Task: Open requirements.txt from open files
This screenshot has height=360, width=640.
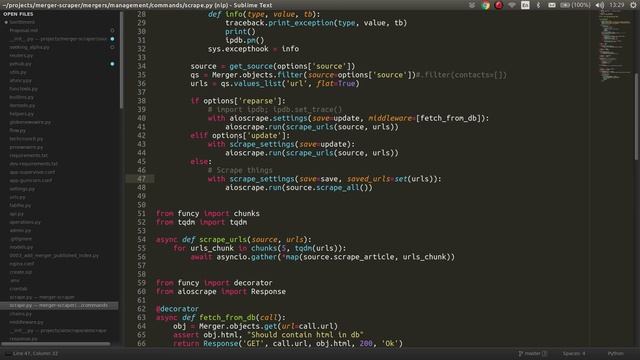Action: click(29, 156)
